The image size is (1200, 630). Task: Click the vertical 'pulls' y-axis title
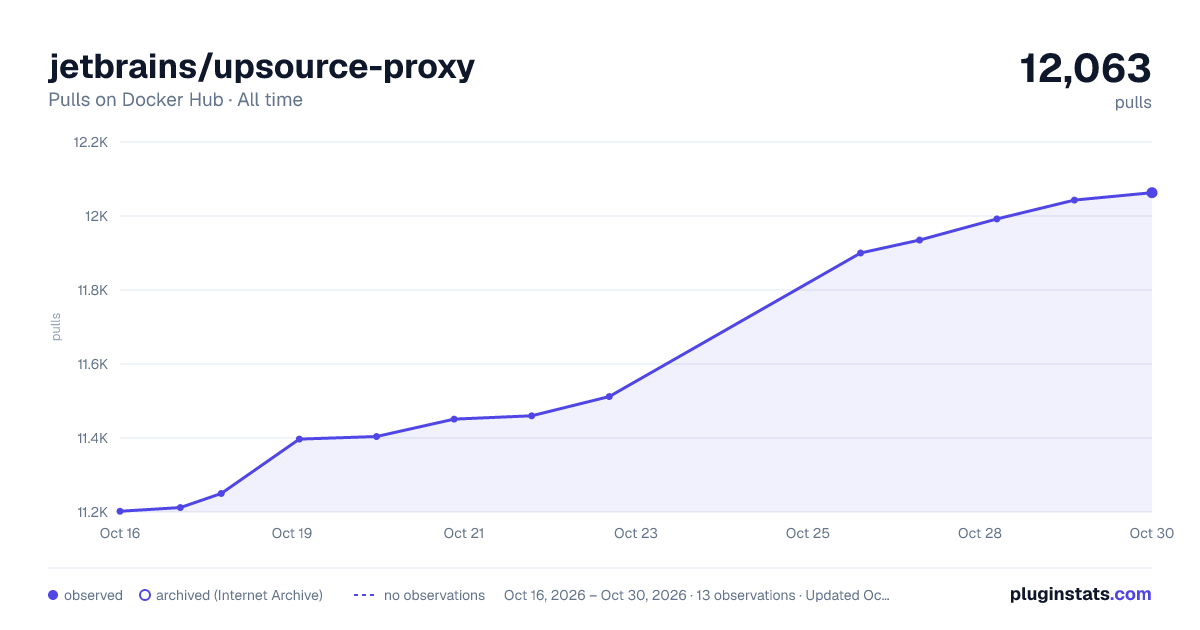coord(57,327)
